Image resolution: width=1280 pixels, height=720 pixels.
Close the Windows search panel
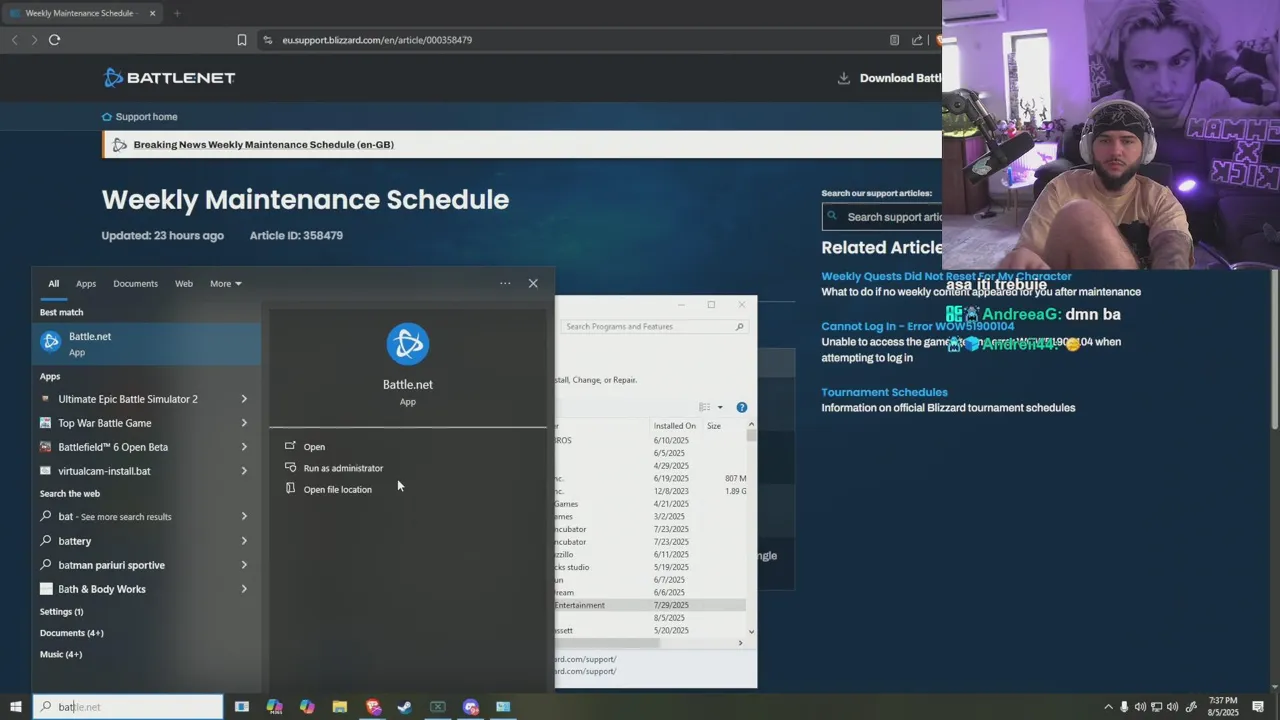pos(533,284)
